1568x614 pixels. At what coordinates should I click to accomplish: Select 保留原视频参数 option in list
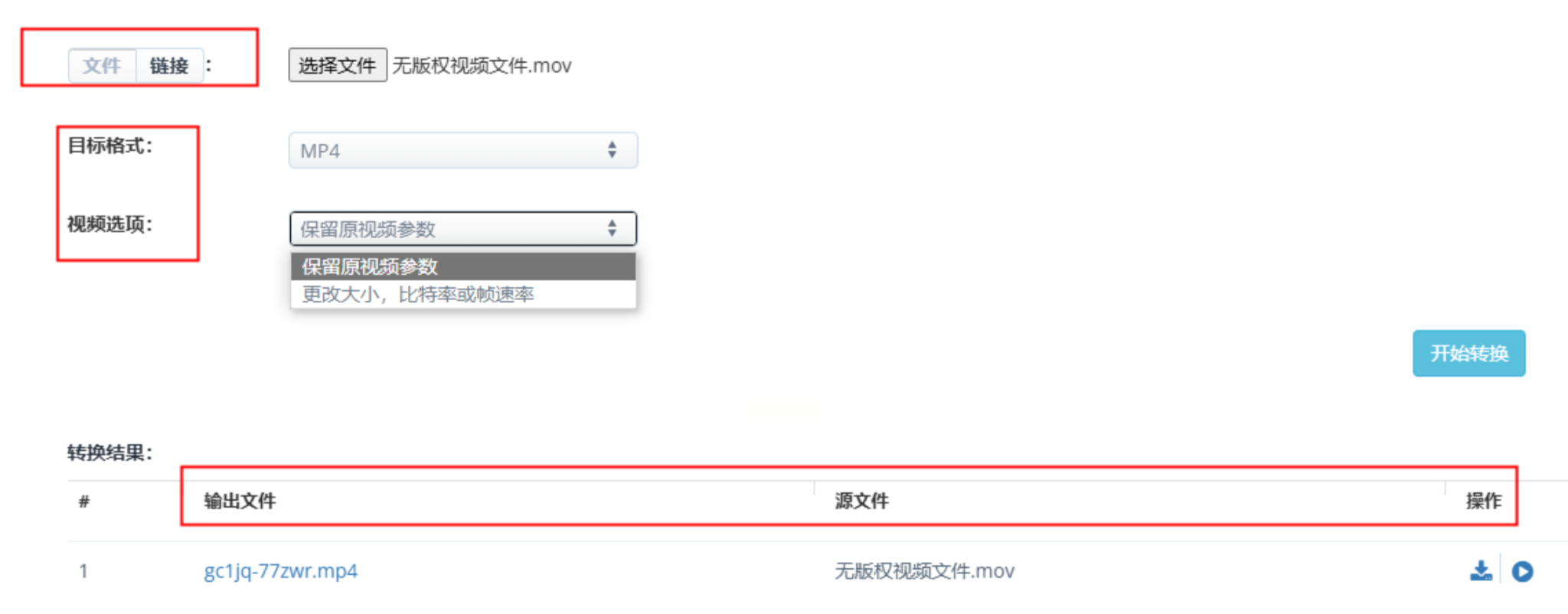[x=463, y=266]
